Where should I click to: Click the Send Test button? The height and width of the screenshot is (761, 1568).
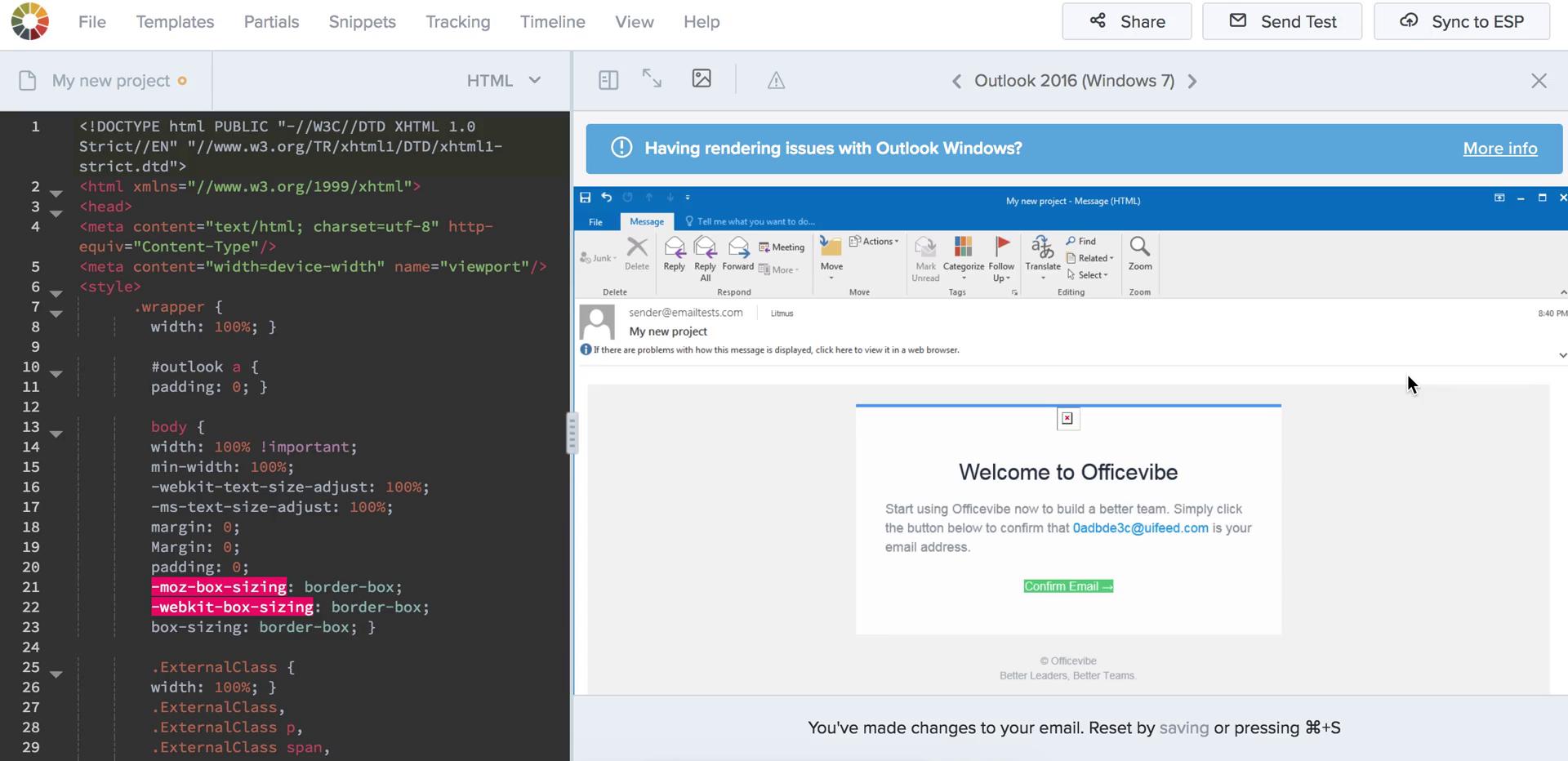(x=1282, y=21)
